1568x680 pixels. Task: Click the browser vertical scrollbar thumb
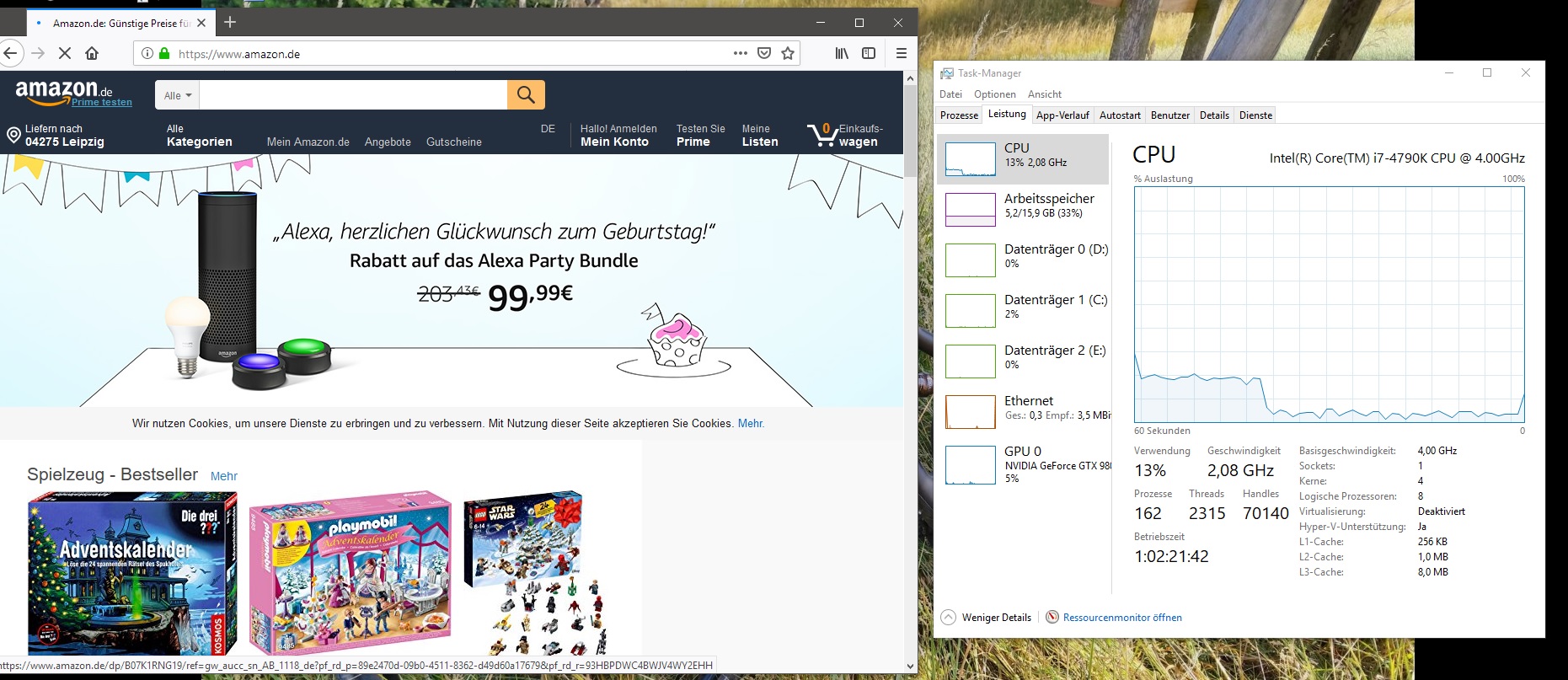[910, 131]
